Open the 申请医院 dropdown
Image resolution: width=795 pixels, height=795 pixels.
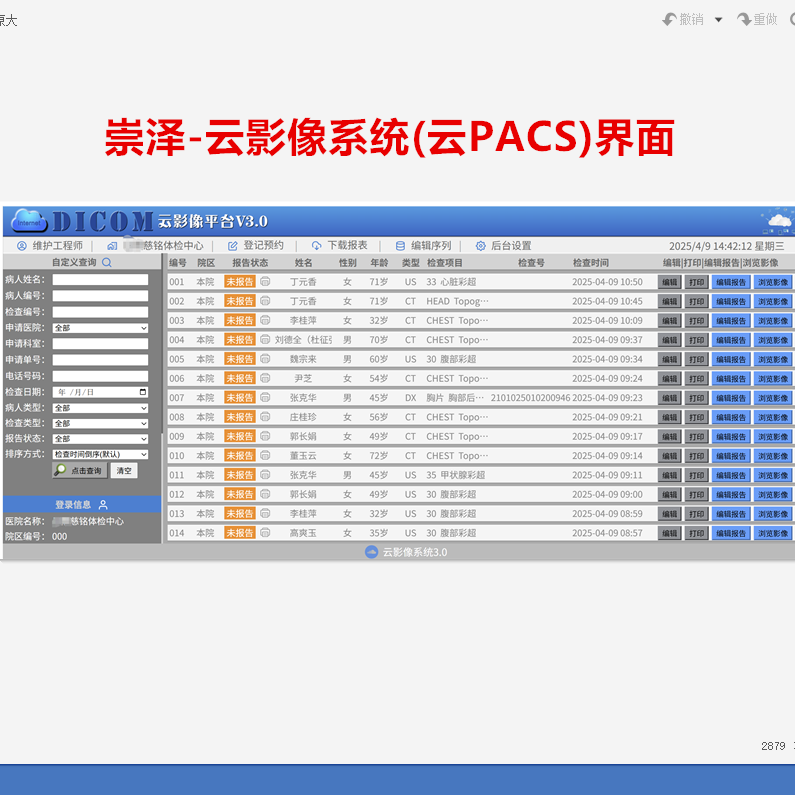pyautogui.click(x=100, y=328)
